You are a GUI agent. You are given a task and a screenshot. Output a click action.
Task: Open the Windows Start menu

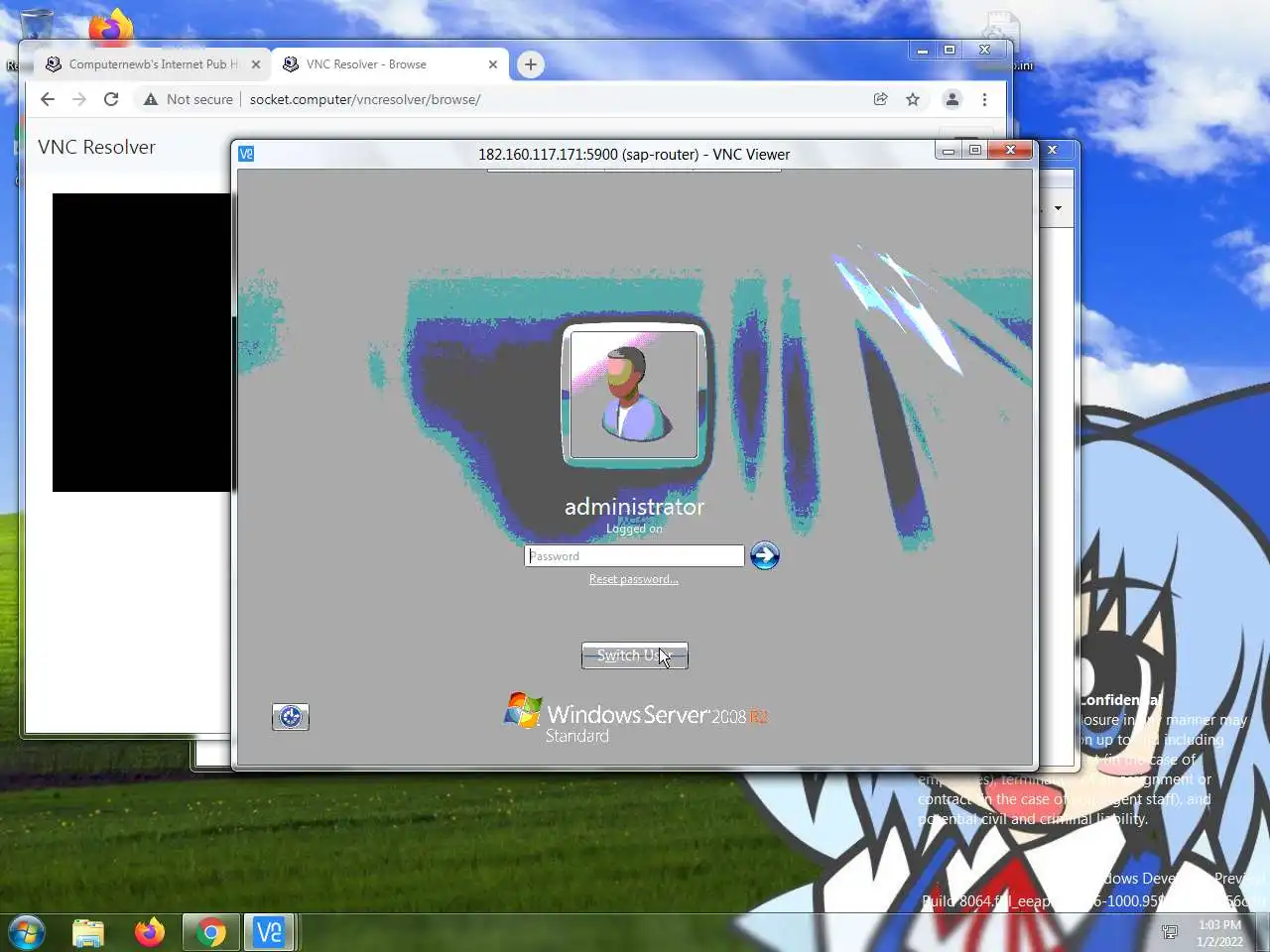[x=26, y=932]
